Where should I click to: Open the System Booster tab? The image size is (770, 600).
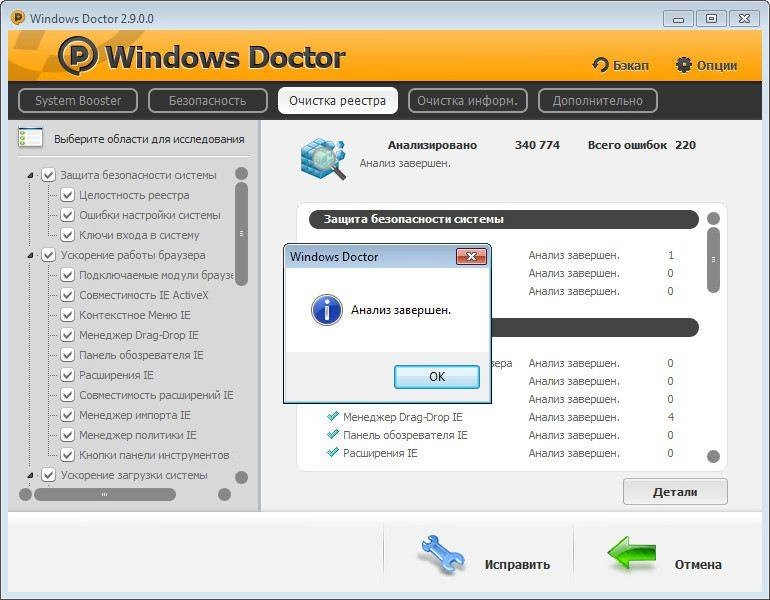click(78, 101)
